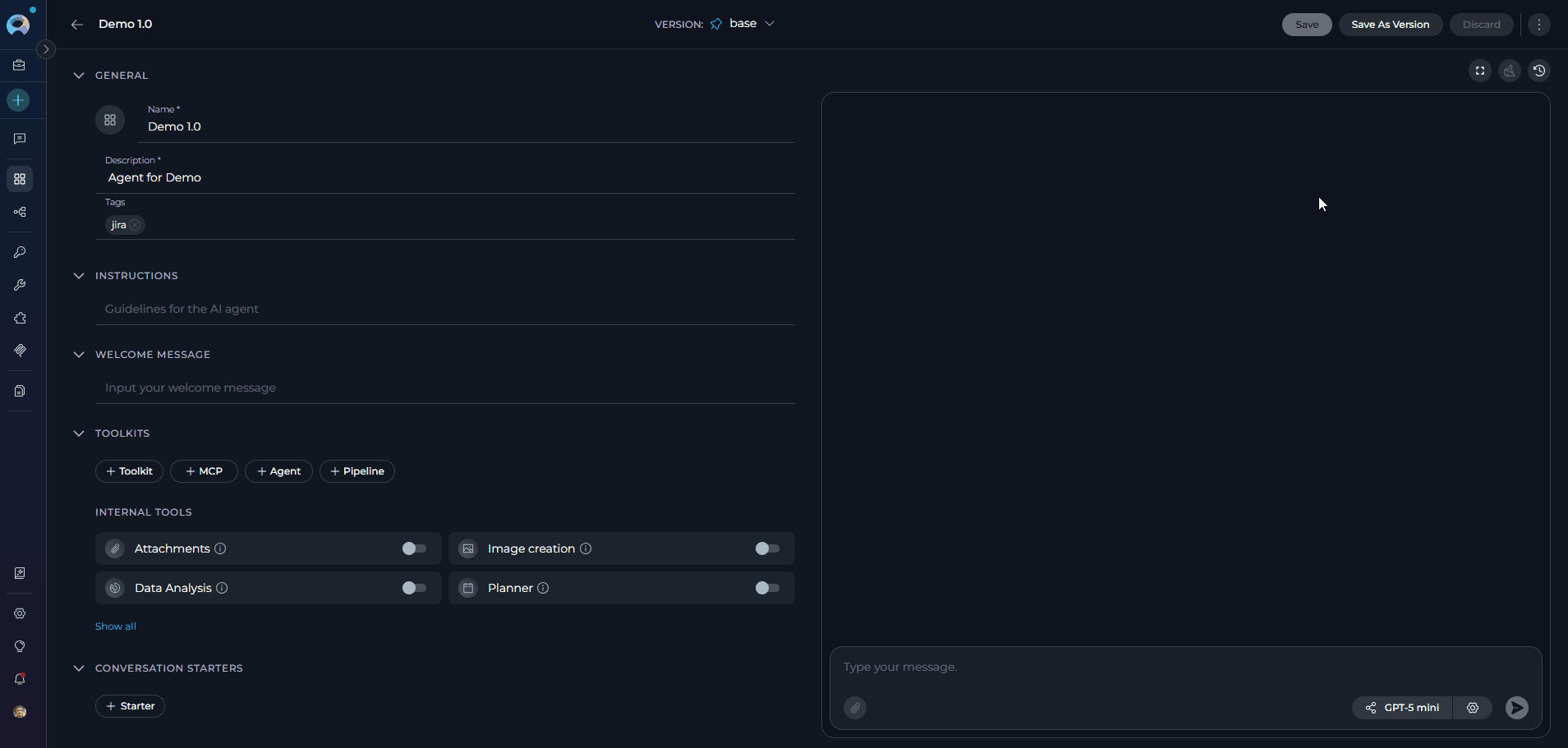Viewport: 1568px width, 748px height.
Task: Enable the Planner toggle
Action: tap(767, 588)
